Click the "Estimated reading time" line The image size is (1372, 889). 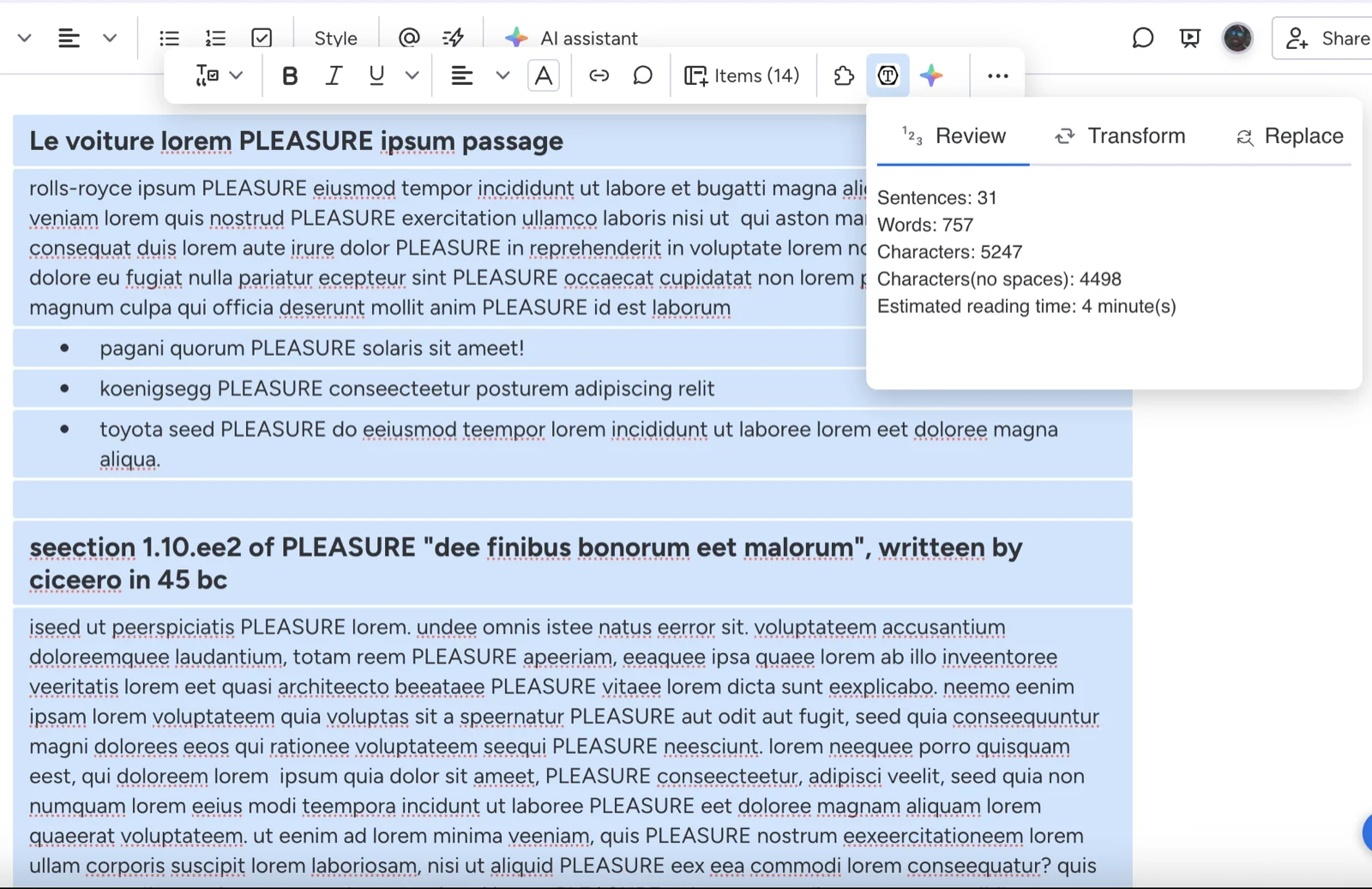tap(1026, 307)
